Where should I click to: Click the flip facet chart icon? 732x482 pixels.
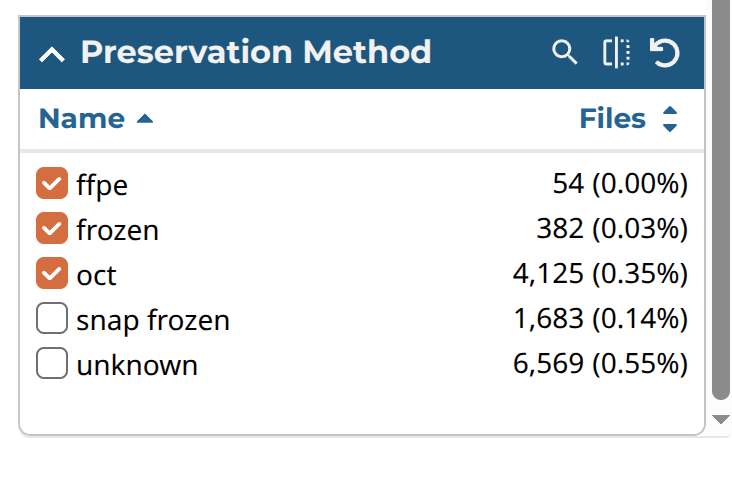point(616,52)
